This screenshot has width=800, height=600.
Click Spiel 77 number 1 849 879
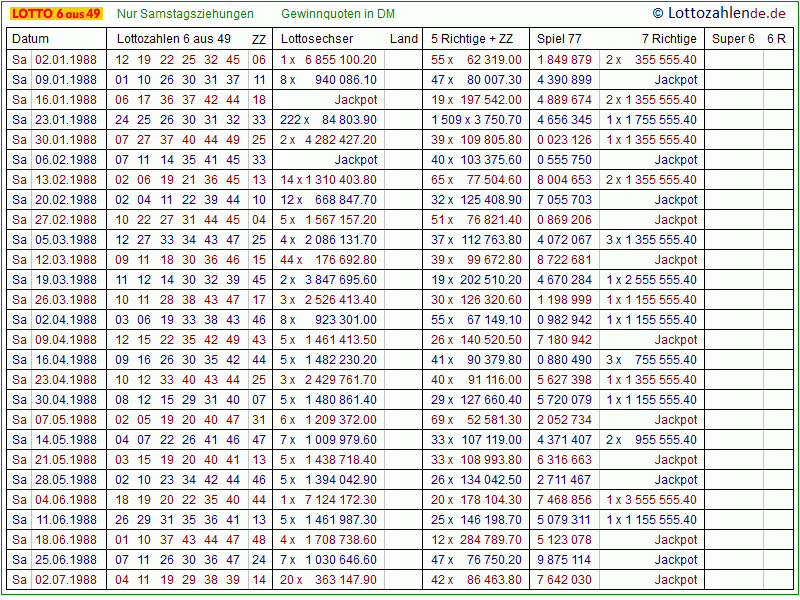pyautogui.click(x=564, y=60)
